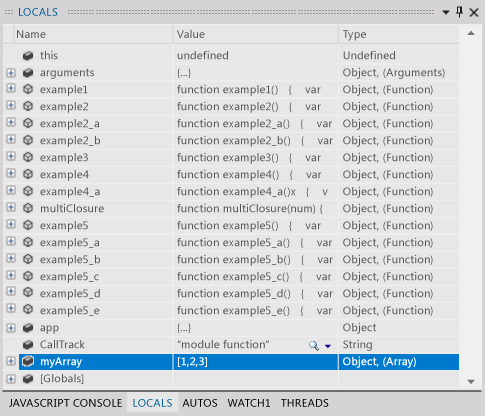The image size is (485, 416).
Task: Click the cube icon beside [Globals]
Action: click(28, 379)
